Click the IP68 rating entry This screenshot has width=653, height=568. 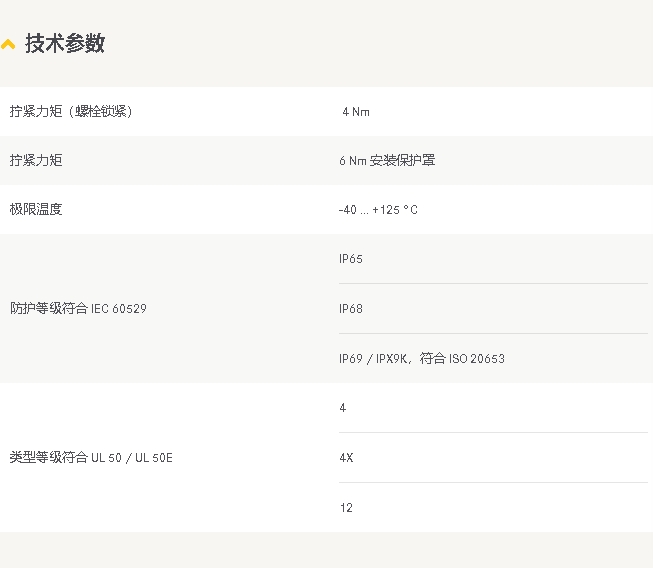coord(351,309)
